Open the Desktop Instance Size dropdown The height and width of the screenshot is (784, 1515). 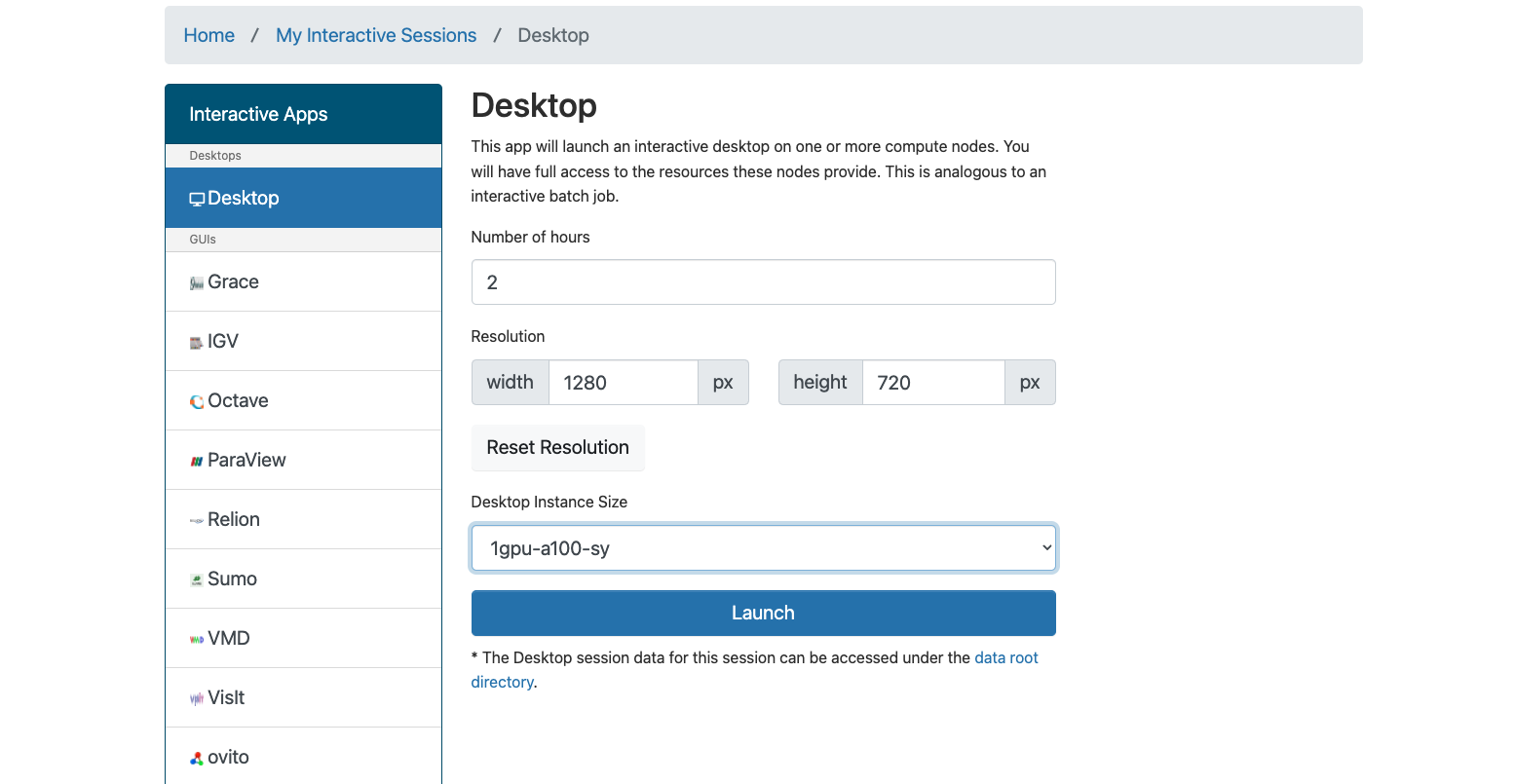(x=763, y=548)
